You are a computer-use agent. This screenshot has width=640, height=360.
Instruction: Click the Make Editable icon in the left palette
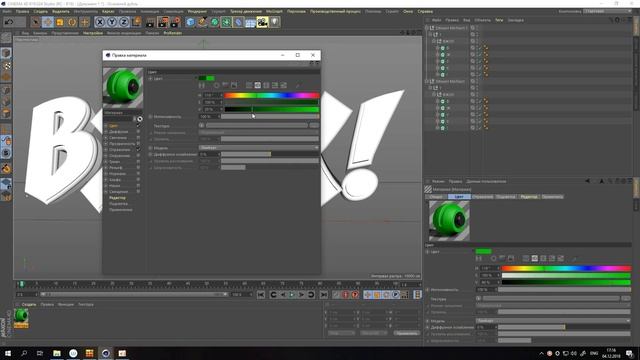6,38
